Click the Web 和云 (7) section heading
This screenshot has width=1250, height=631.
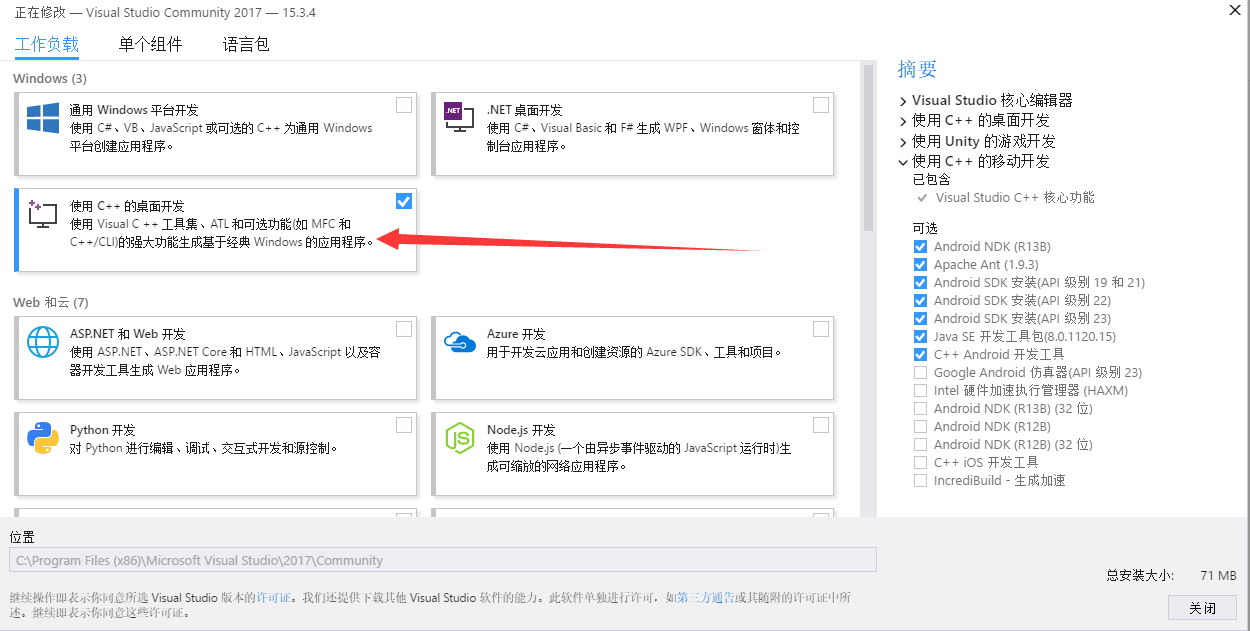(x=51, y=302)
